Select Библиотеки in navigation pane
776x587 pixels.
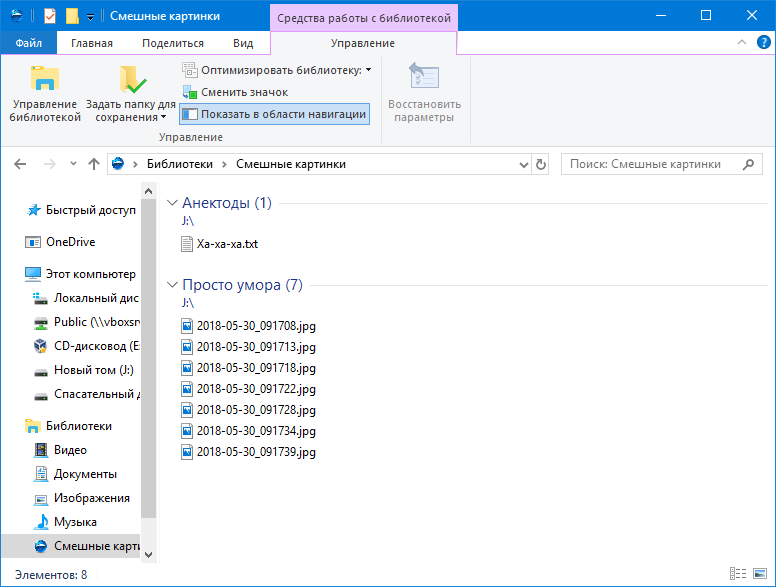point(69,426)
